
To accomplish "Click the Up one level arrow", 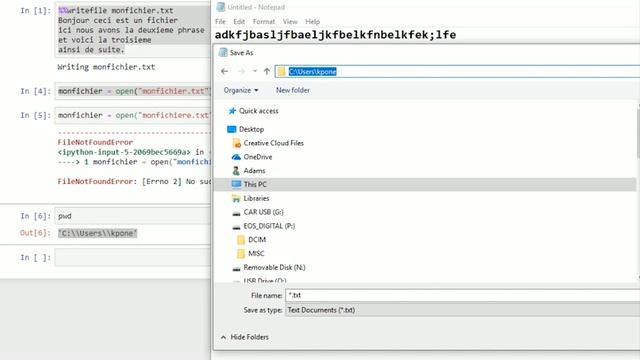I will (x=267, y=71).
